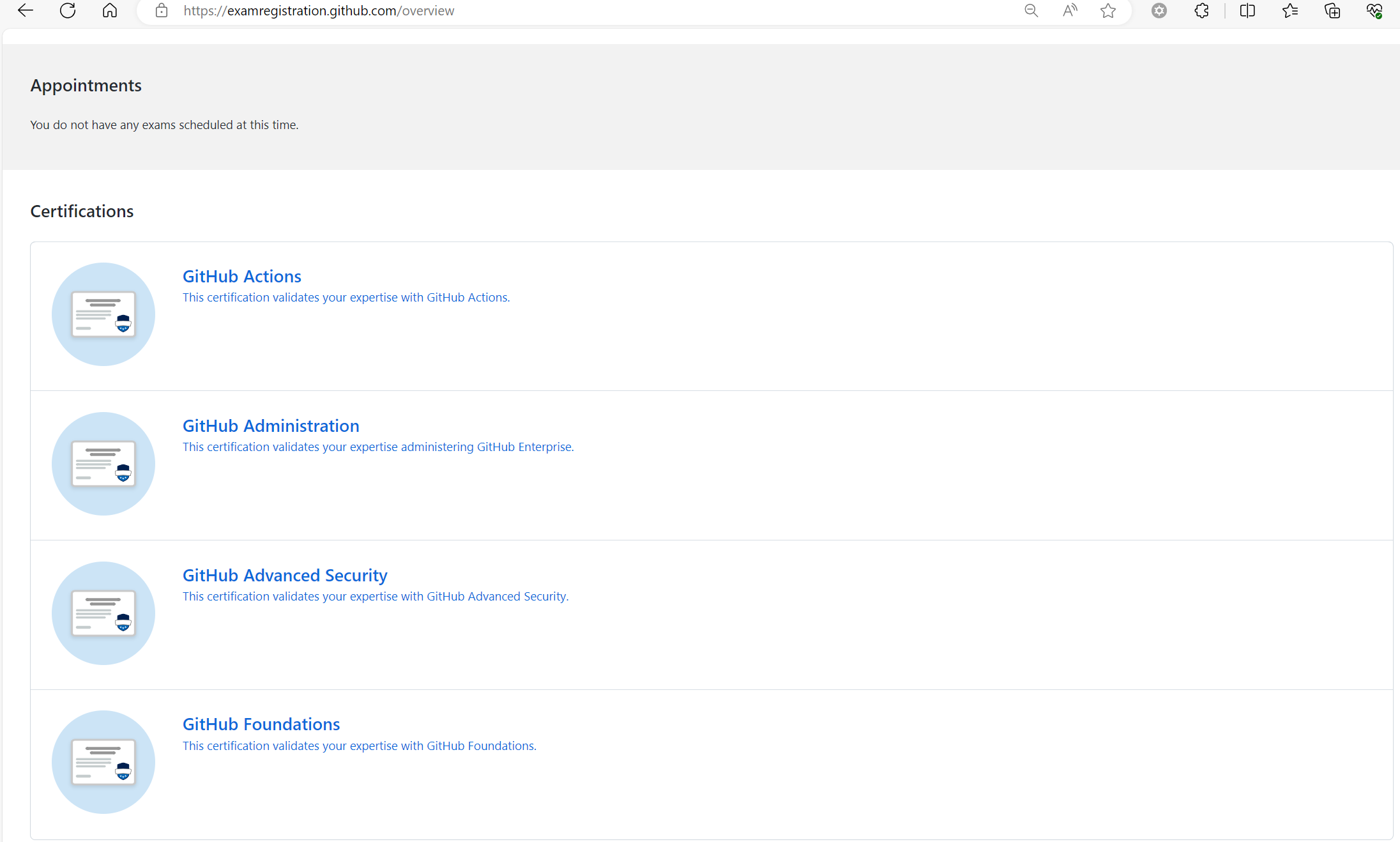1400x842 pixels.
Task: Open the extensions puzzle icon
Action: (x=1201, y=11)
